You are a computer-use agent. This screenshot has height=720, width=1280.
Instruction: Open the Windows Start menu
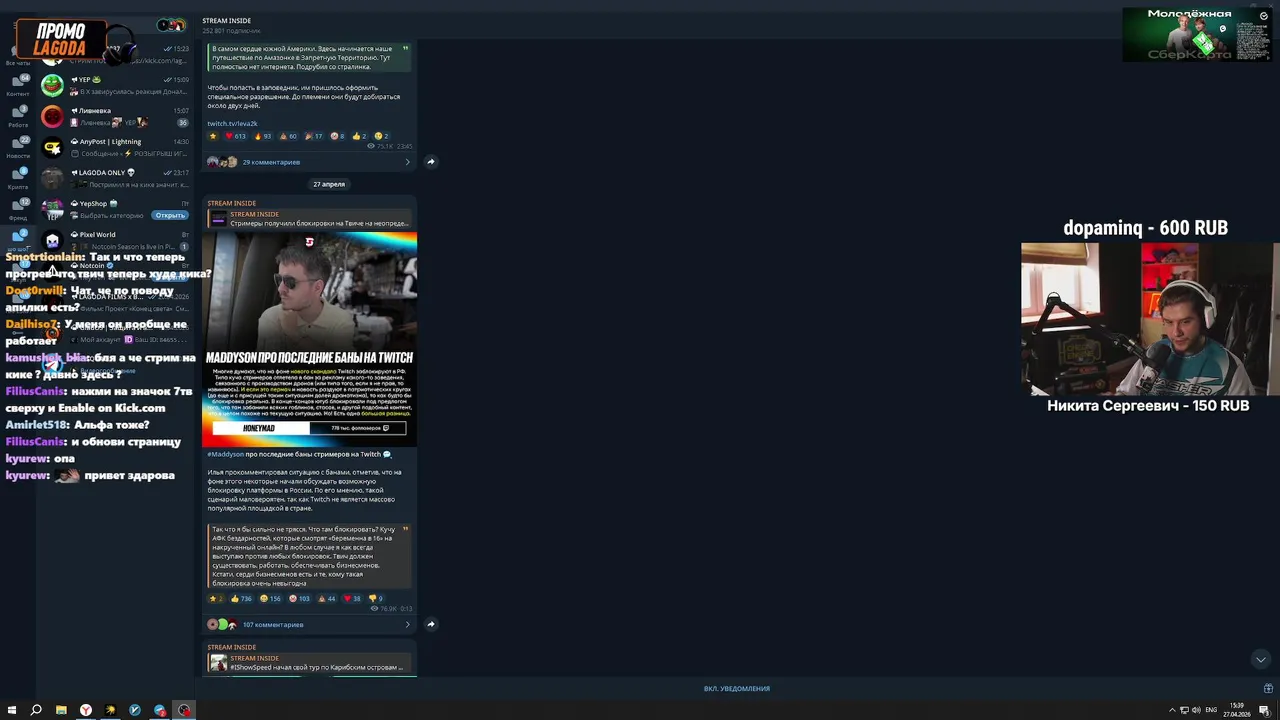(11, 710)
